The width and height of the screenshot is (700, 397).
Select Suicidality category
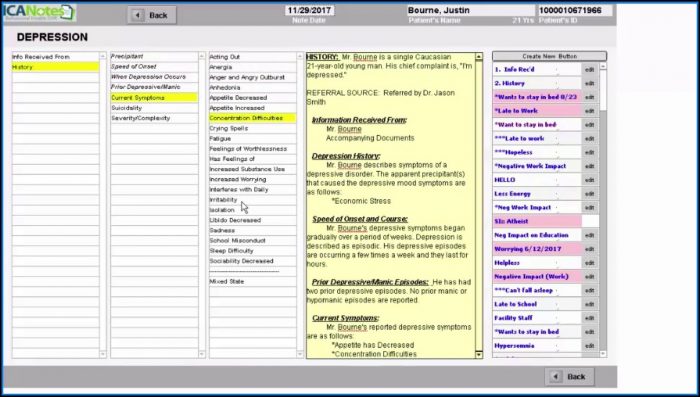(154, 108)
